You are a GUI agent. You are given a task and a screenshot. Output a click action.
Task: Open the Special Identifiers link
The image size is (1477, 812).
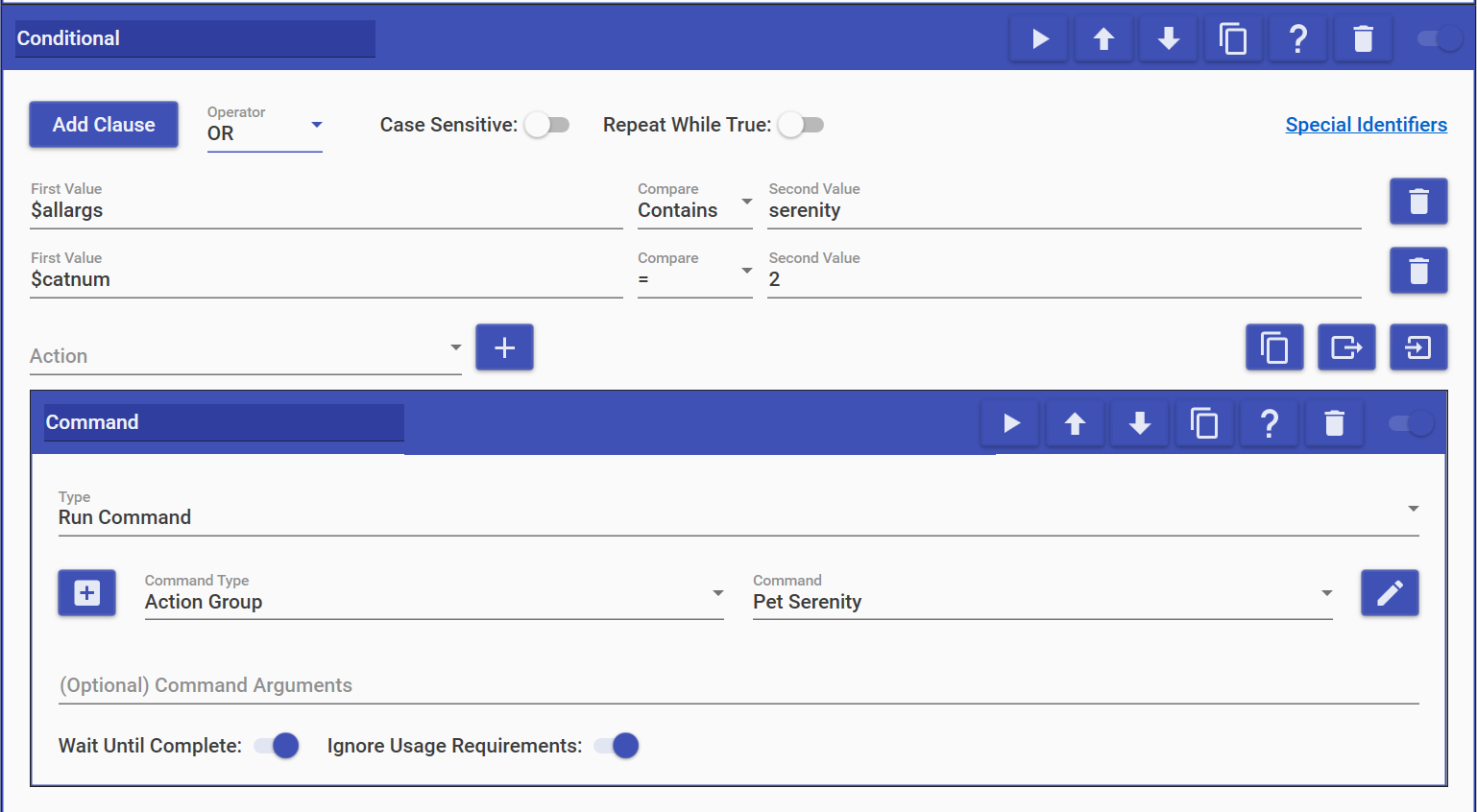[1366, 125]
